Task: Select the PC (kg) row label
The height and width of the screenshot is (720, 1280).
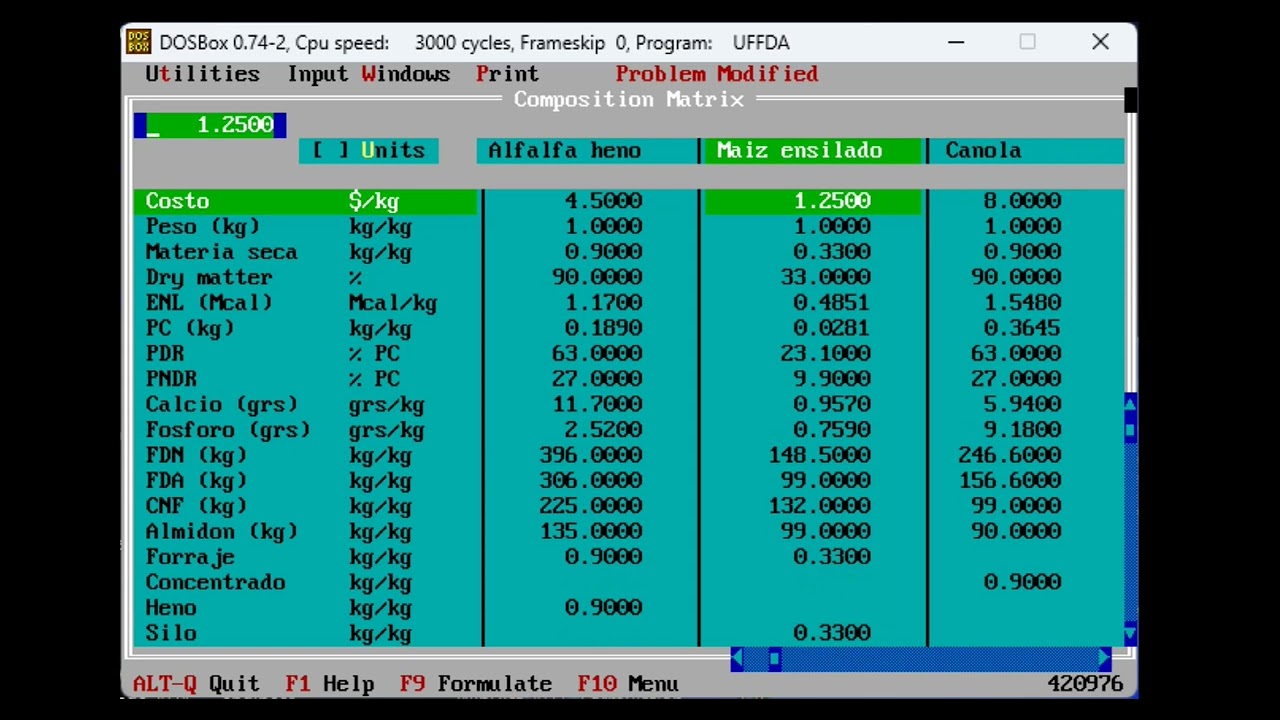Action: [x=190, y=328]
